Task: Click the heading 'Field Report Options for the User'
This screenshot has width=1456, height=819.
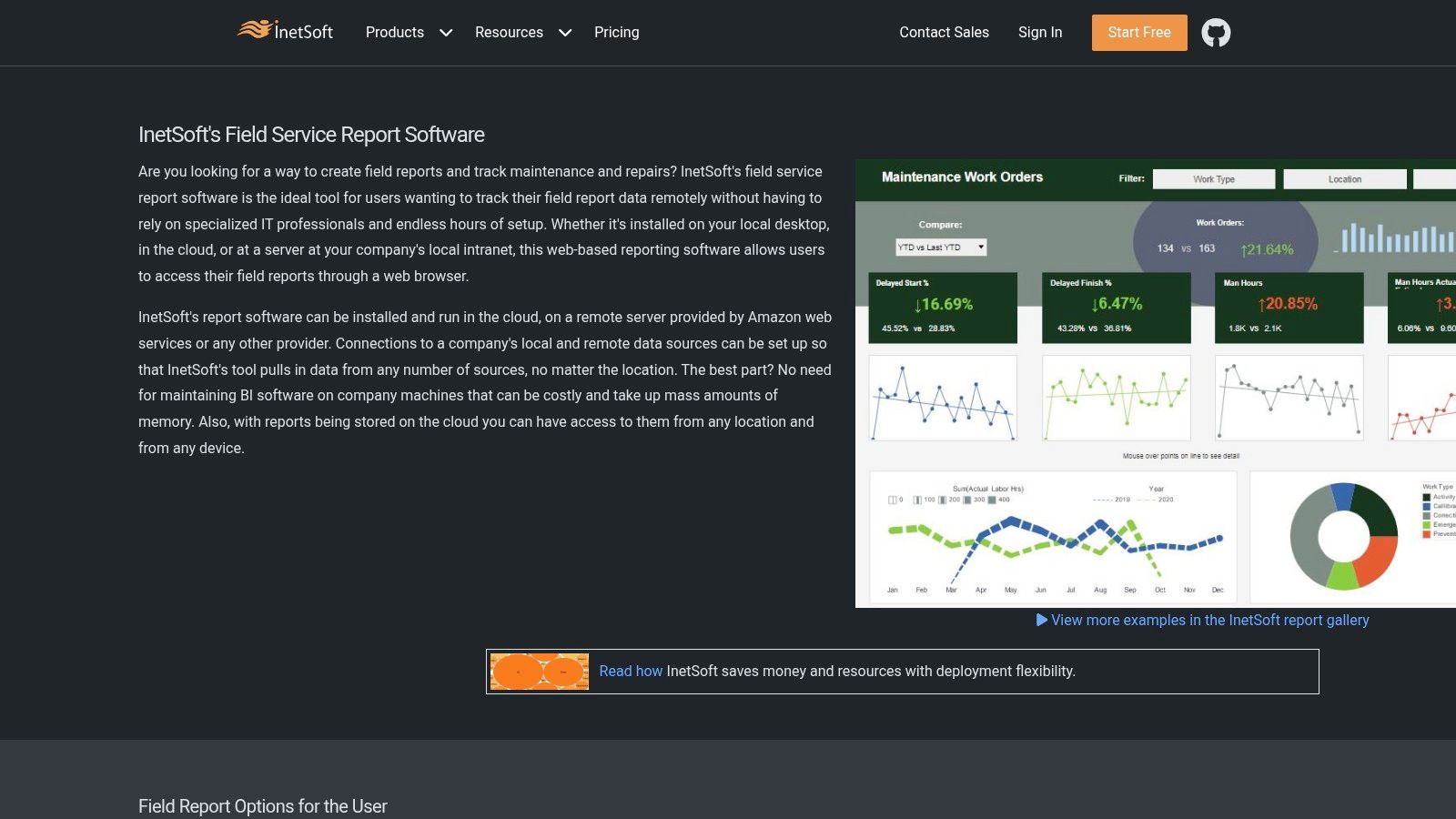Action: 263,806
